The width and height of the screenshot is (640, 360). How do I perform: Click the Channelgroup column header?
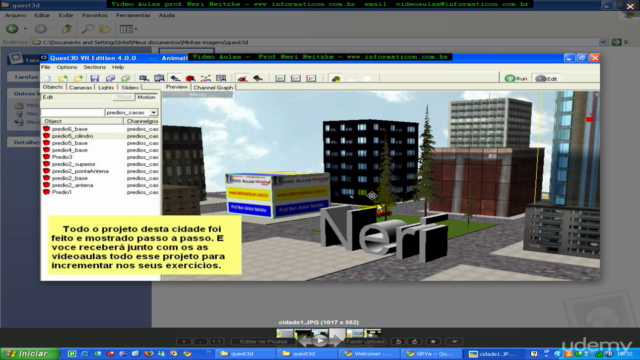tap(142, 121)
